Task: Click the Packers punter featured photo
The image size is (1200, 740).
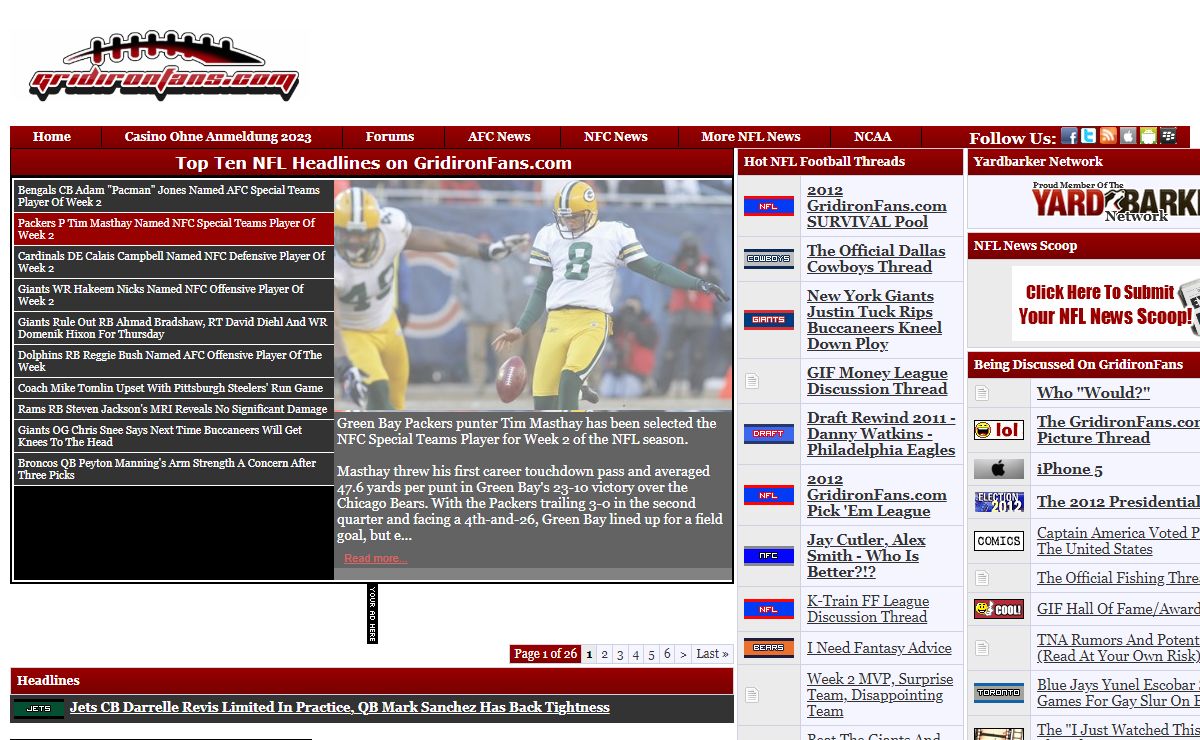Action: point(533,296)
